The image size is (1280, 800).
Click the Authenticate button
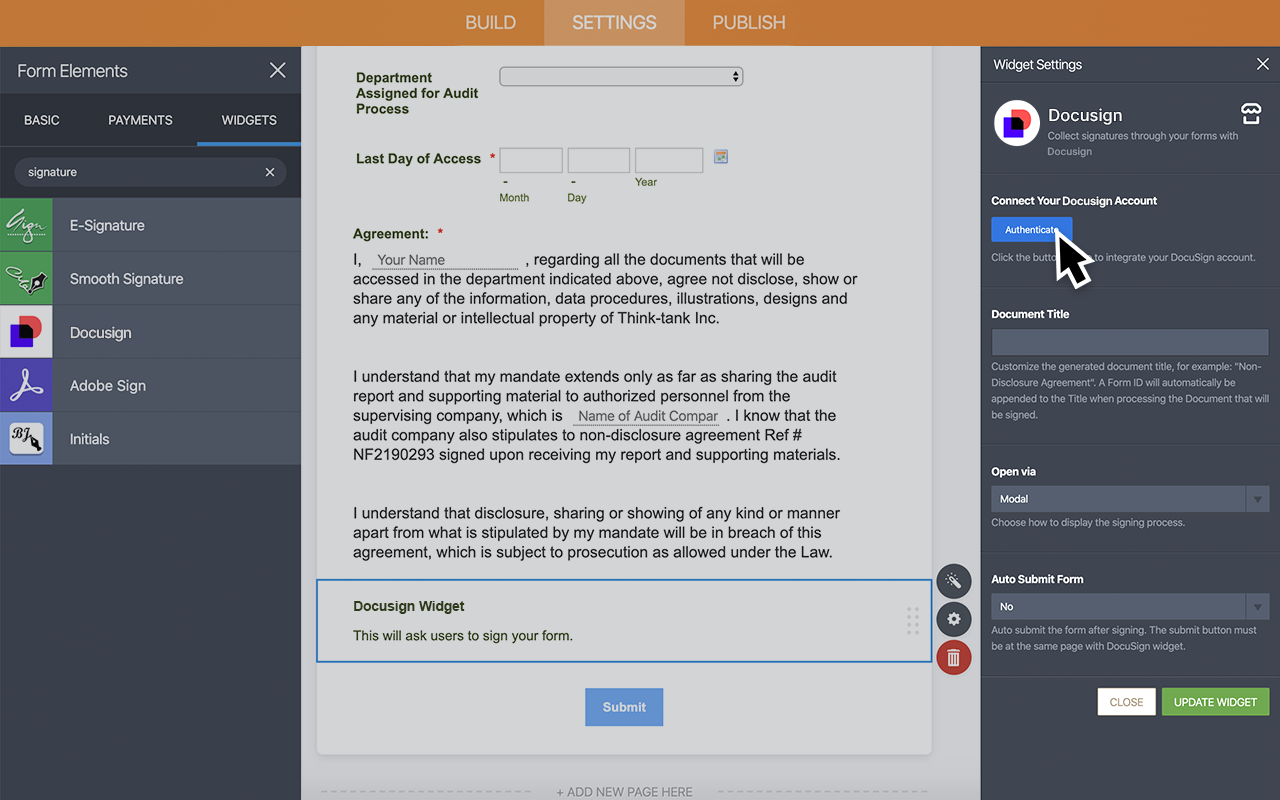1031,229
